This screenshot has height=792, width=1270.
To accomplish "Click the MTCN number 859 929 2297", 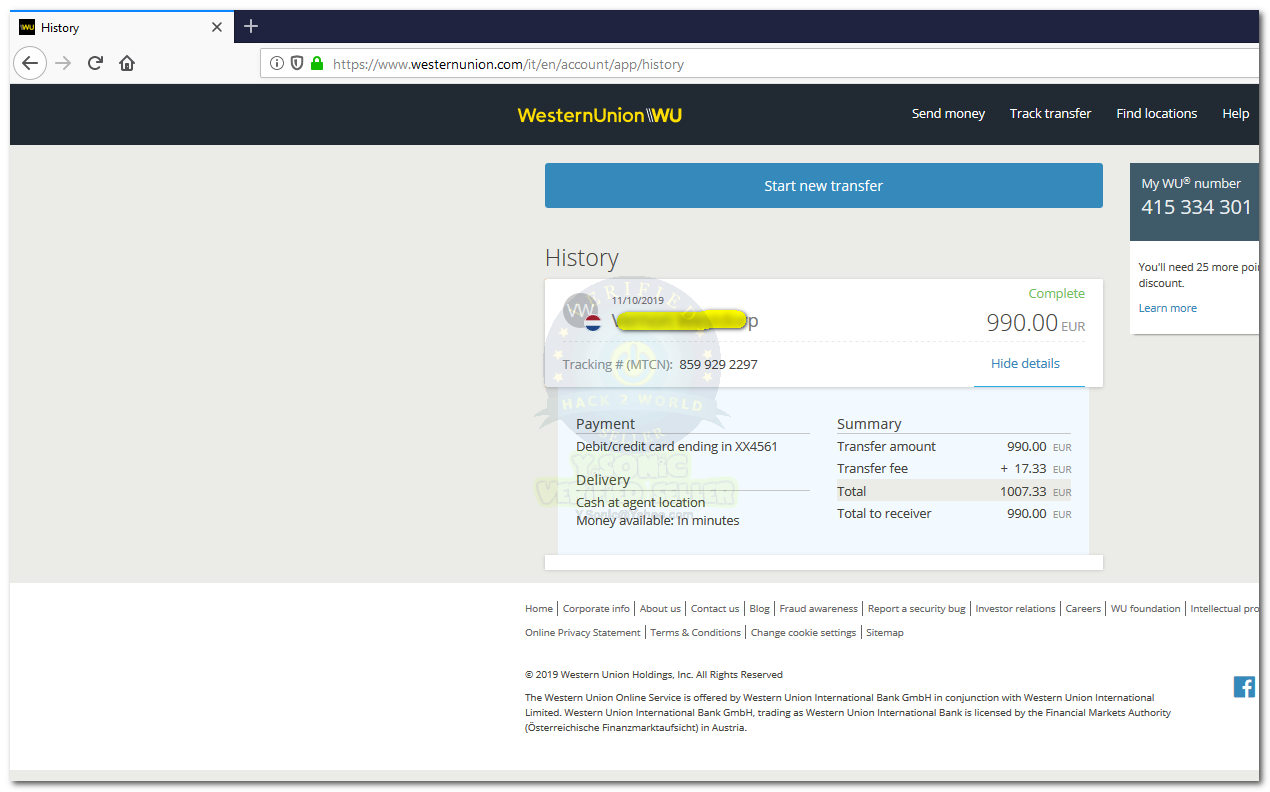I will tap(718, 364).
